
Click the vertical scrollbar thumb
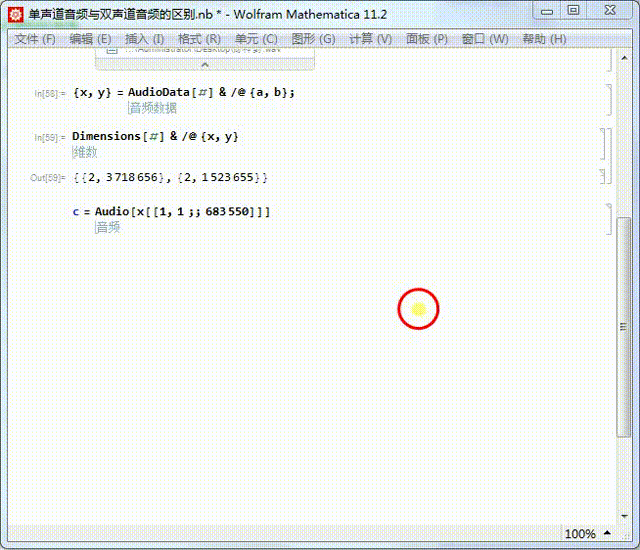pos(624,327)
